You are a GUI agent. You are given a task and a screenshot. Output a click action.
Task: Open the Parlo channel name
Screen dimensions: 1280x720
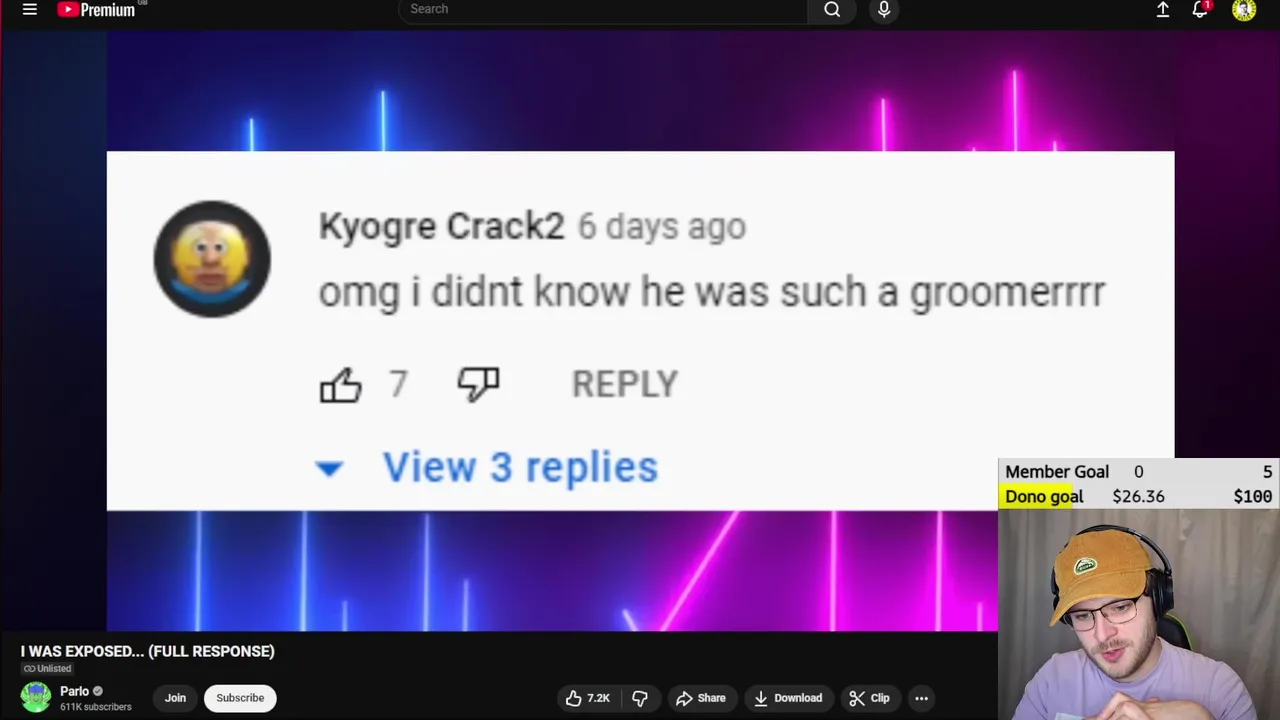point(74,691)
